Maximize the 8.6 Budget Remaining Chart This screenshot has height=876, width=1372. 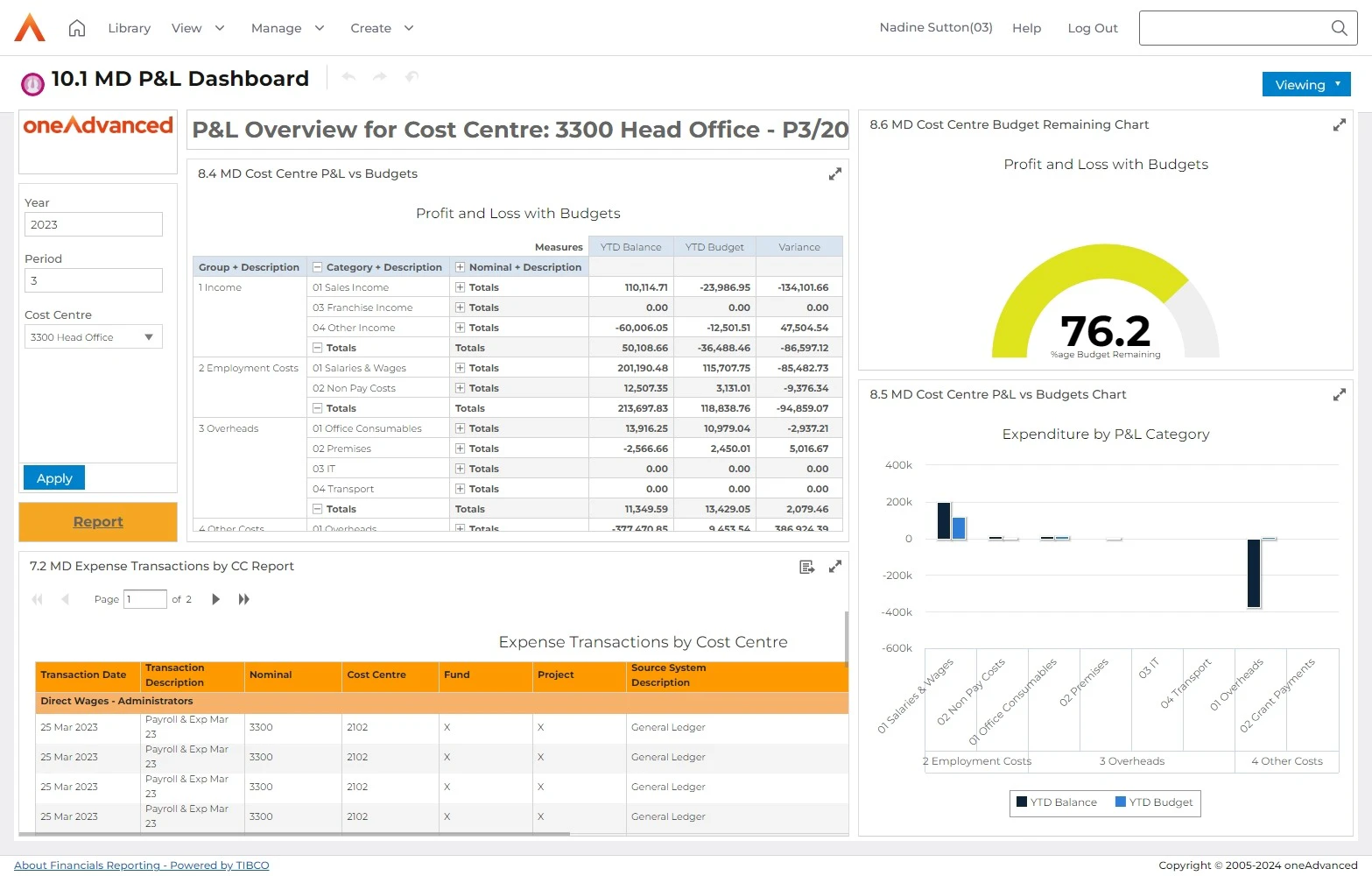[1339, 124]
